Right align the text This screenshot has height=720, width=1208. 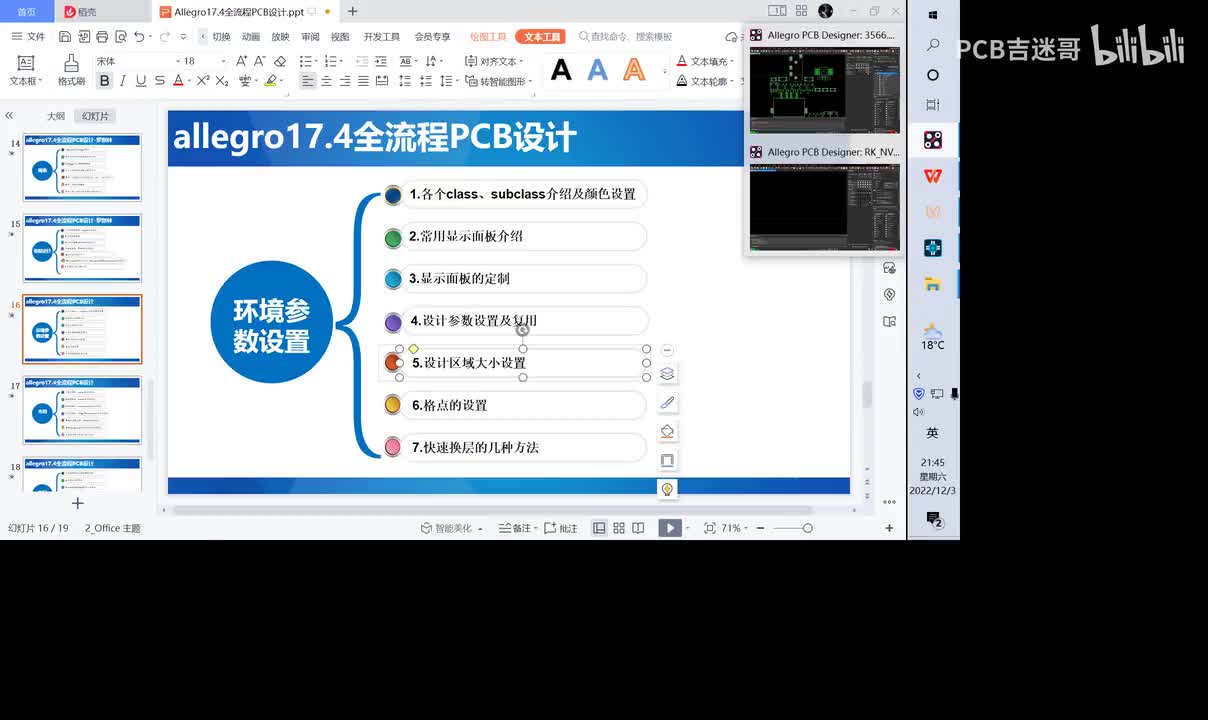pyautogui.click(x=345, y=81)
